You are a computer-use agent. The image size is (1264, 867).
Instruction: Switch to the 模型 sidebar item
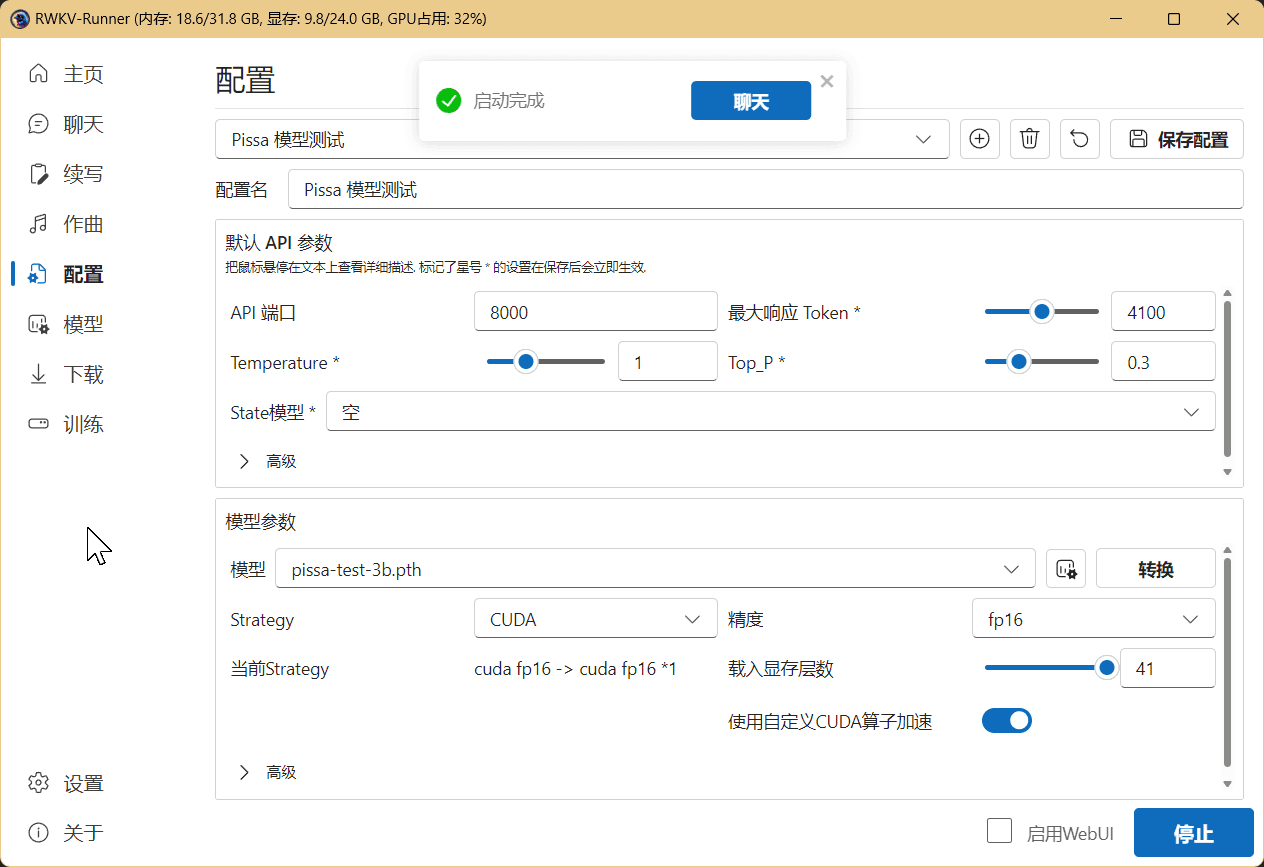coord(83,325)
